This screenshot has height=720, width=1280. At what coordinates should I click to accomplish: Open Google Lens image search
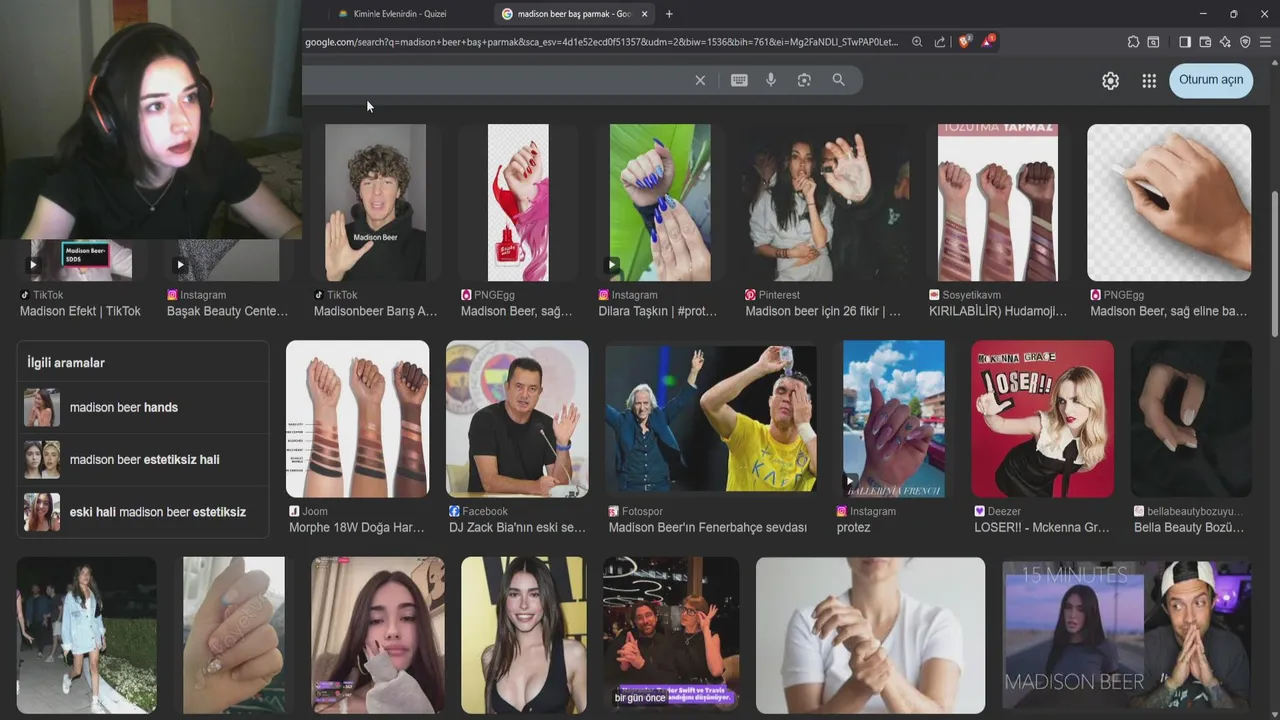[804, 80]
